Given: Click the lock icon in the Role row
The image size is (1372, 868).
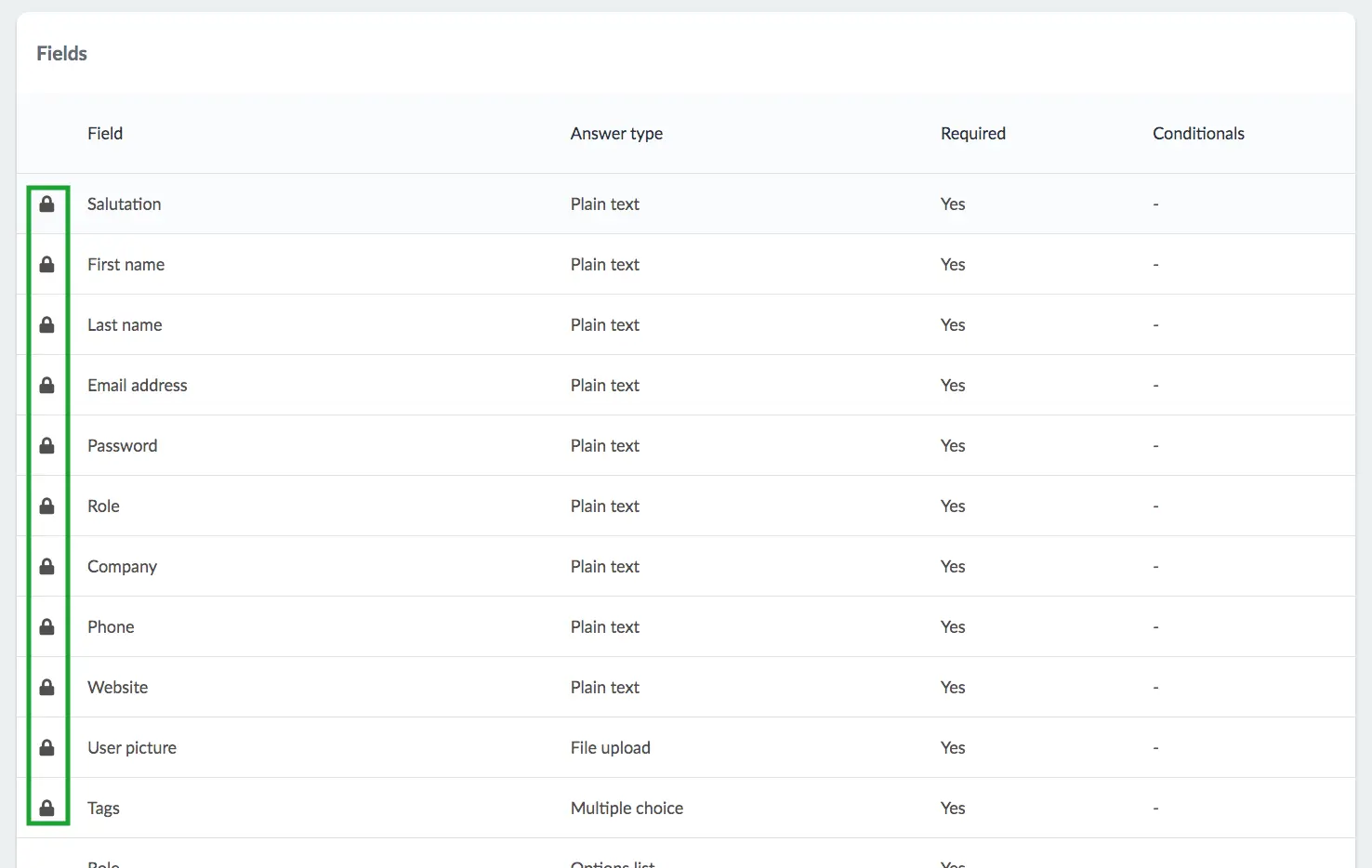Looking at the screenshot, I should point(46,506).
